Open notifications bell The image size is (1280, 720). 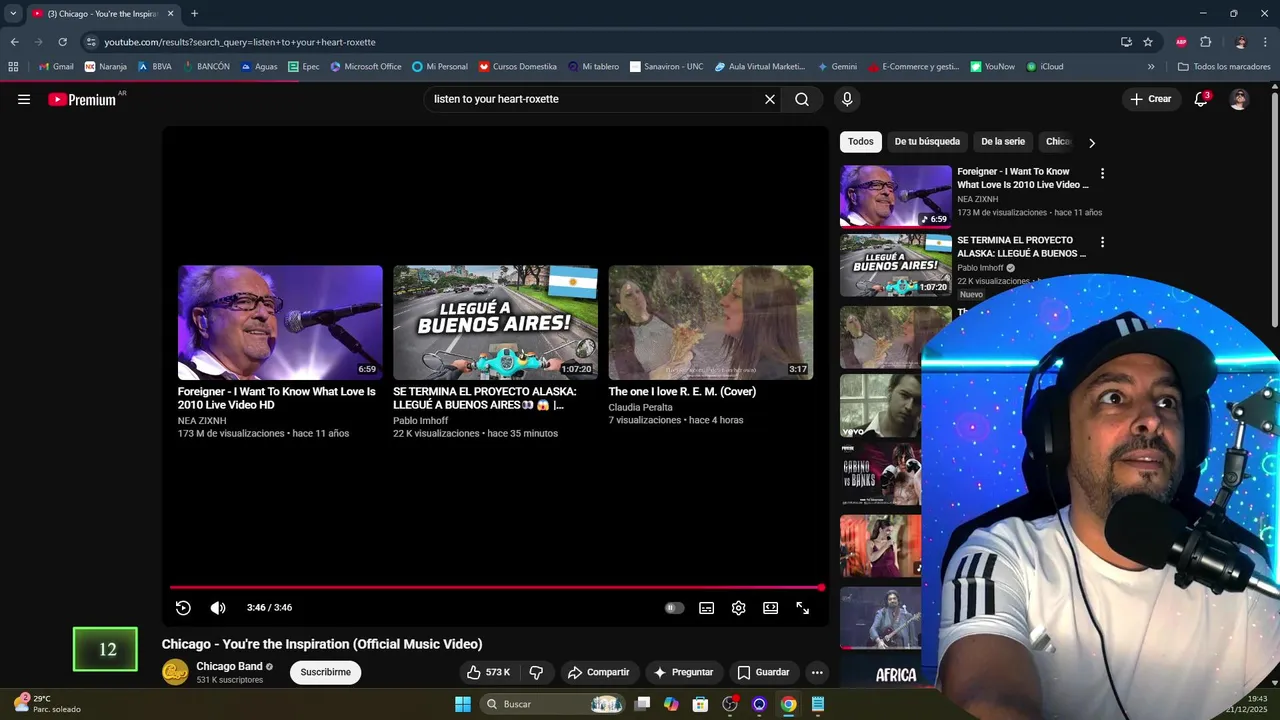click(x=1201, y=99)
